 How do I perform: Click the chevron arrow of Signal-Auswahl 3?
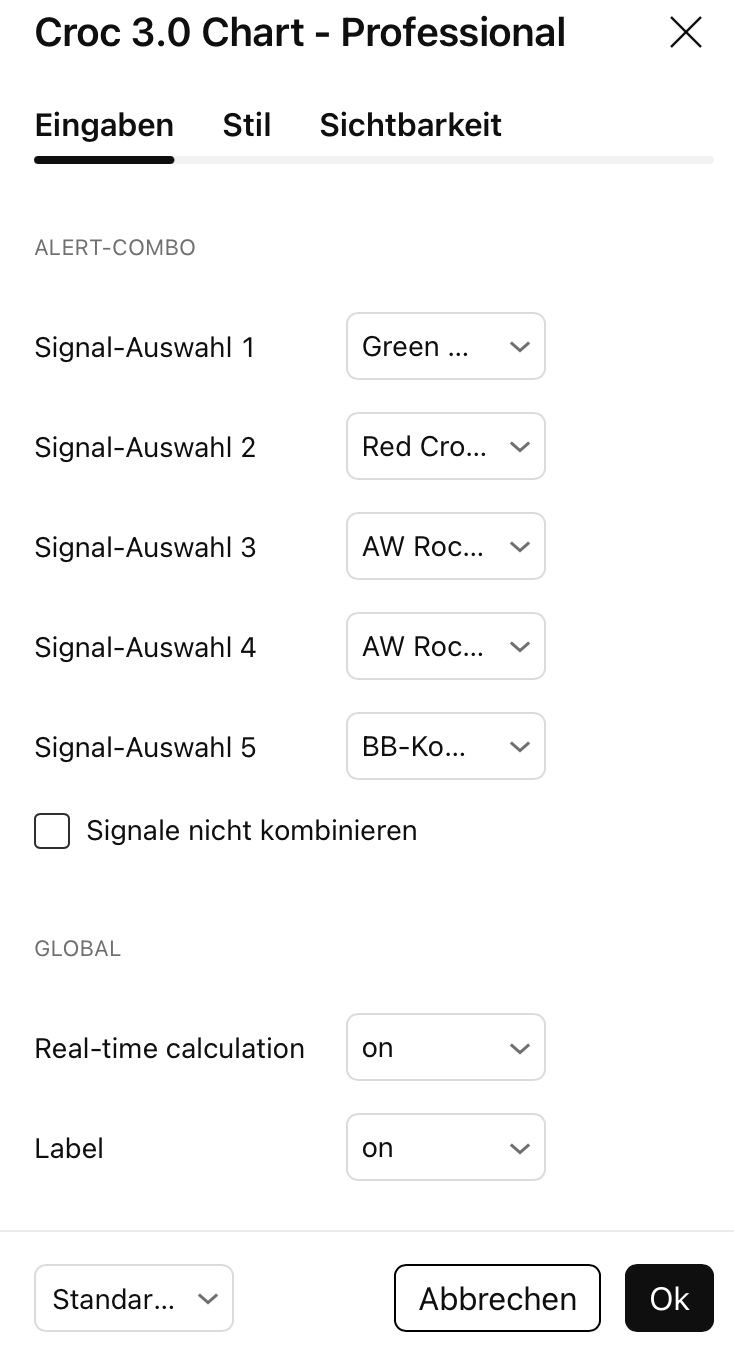click(x=519, y=547)
